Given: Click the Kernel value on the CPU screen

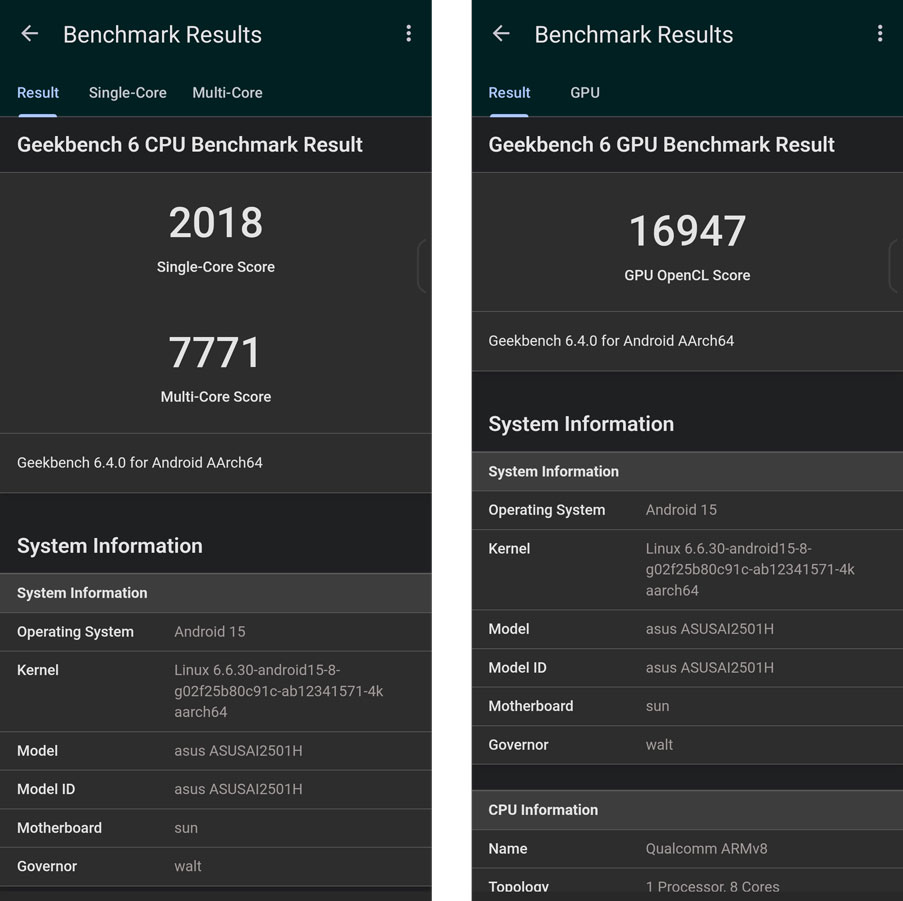Looking at the screenshot, I should click(x=279, y=691).
